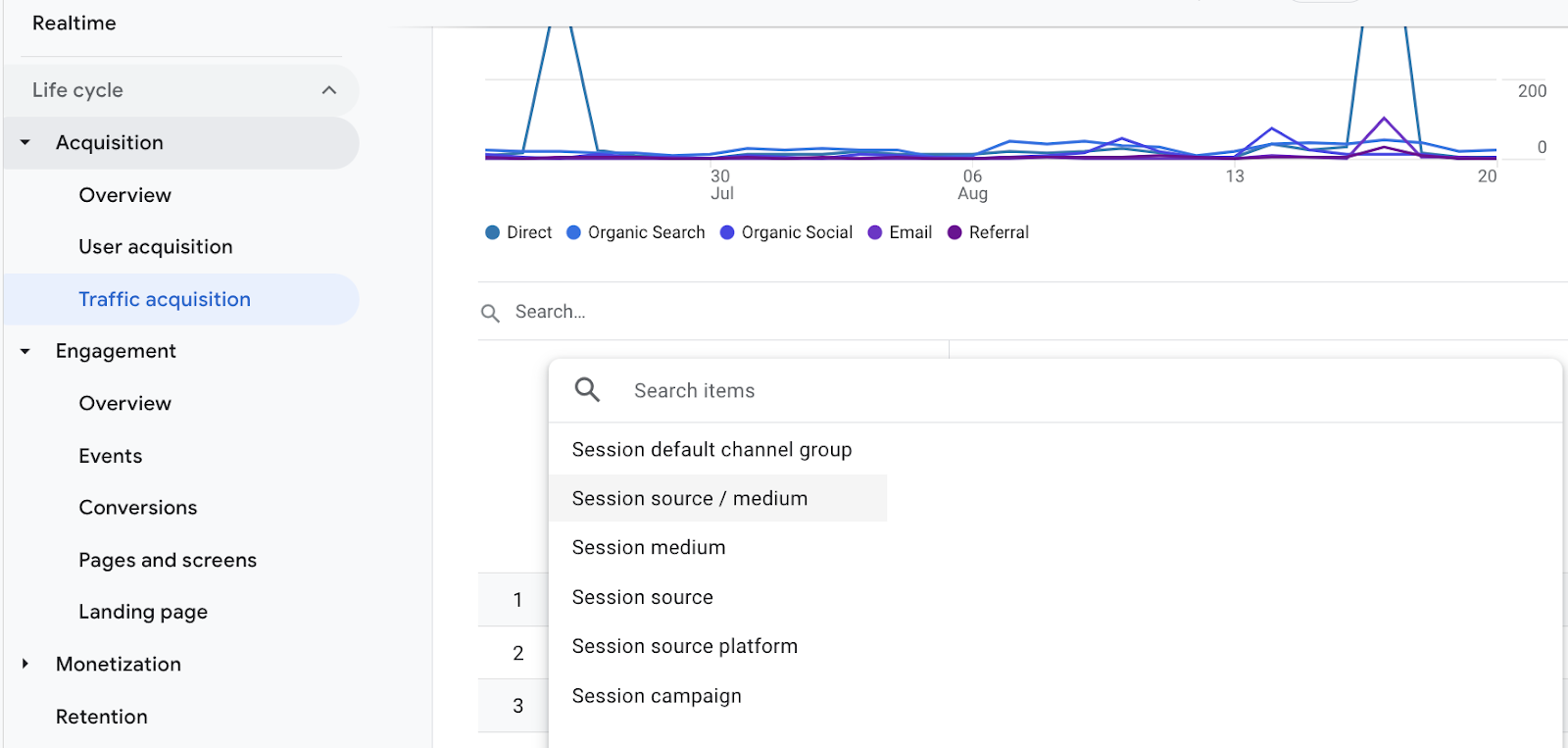Collapse the Acquisition group arrow

pos(25,143)
